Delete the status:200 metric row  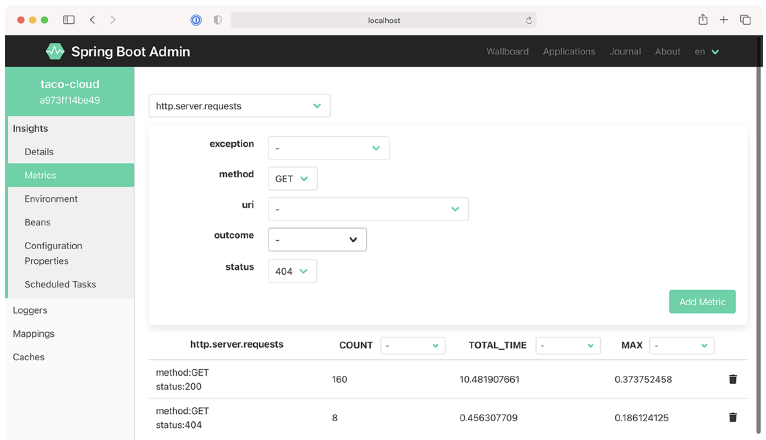[x=732, y=379]
